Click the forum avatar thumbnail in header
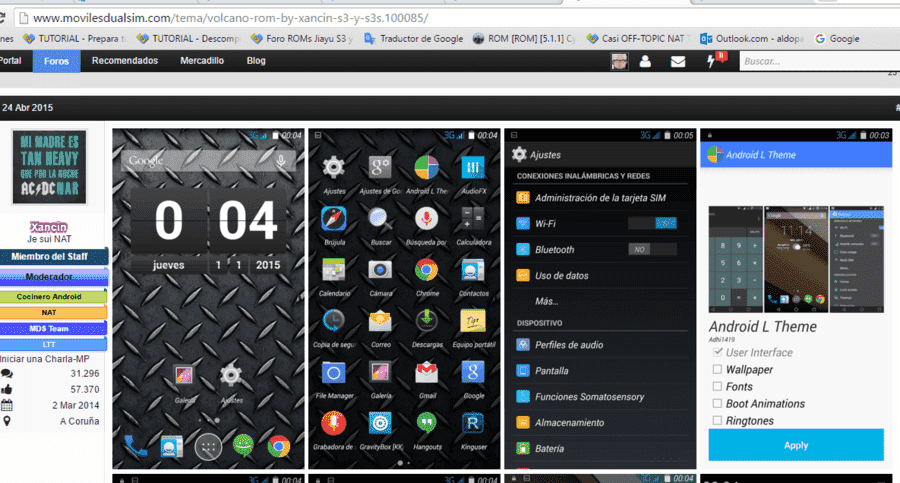Image resolution: width=900 pixels, height=483 pixels. tap(619, 61)
